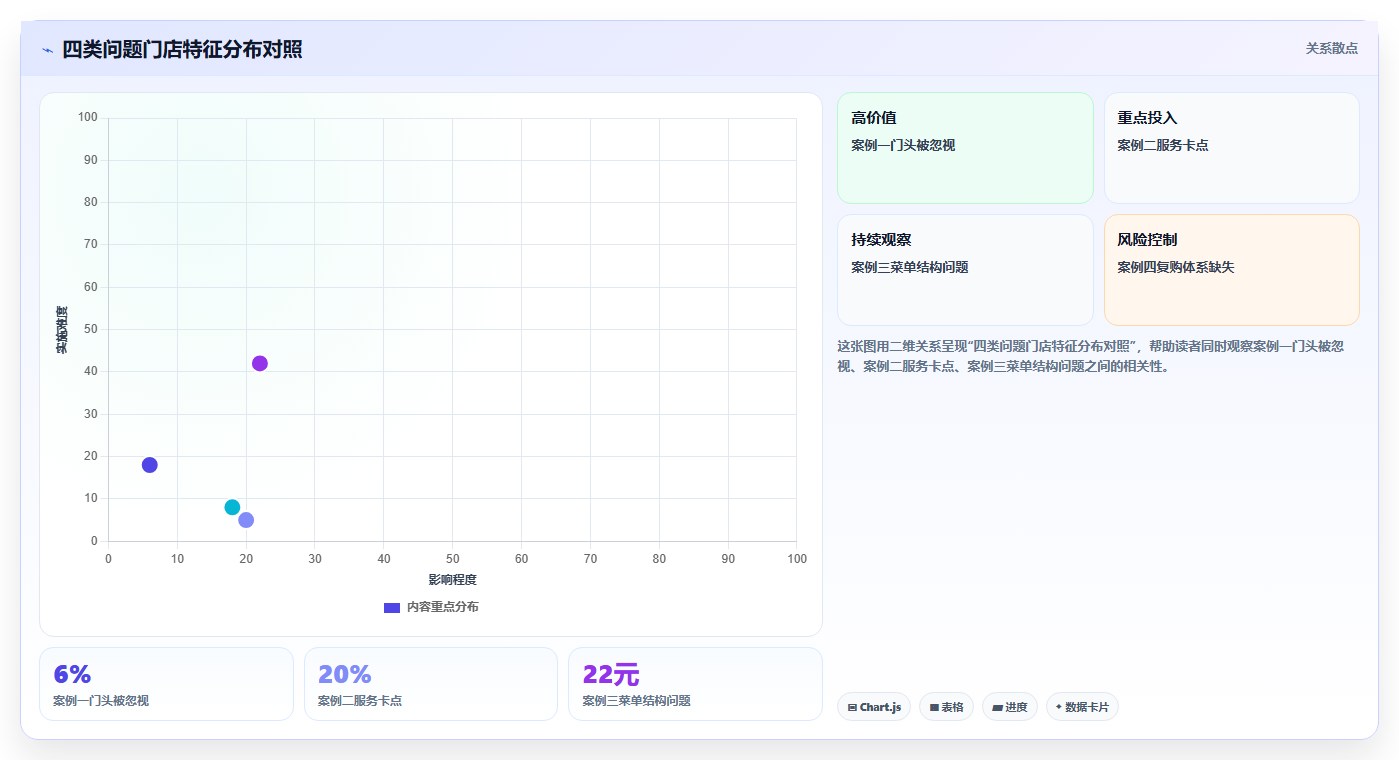The width and height of the screenshot is (1399, 760).
Task: Open the 风险控制 quadrant card
Action: 1231,270
